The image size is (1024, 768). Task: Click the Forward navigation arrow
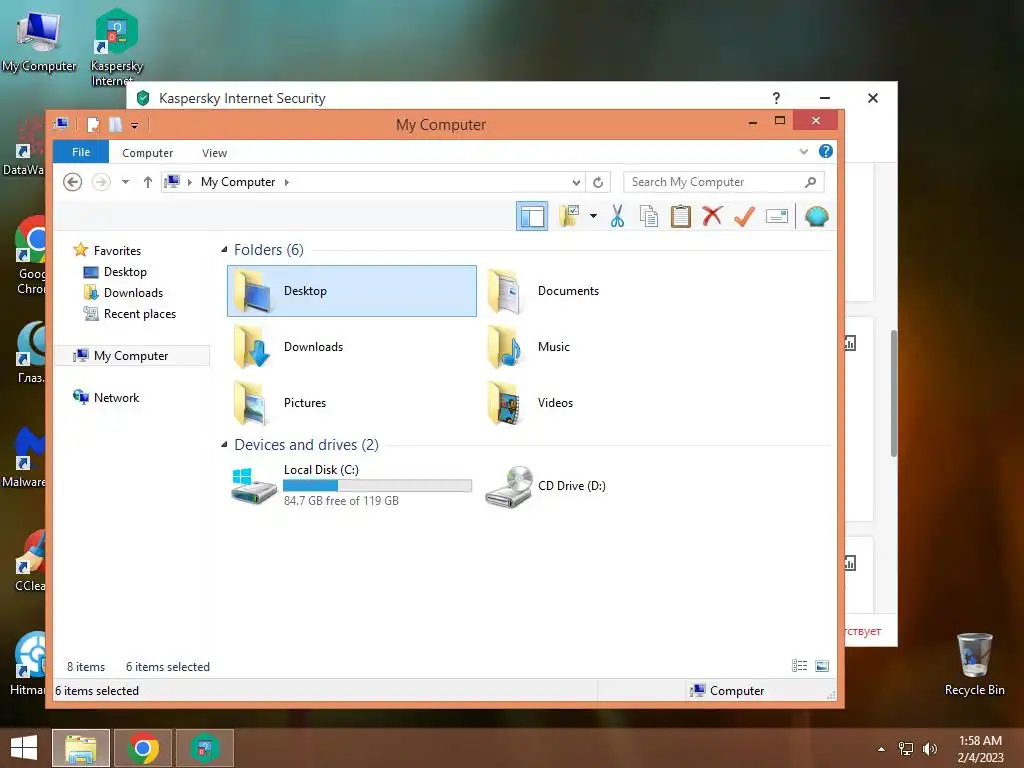pos(101,182)
